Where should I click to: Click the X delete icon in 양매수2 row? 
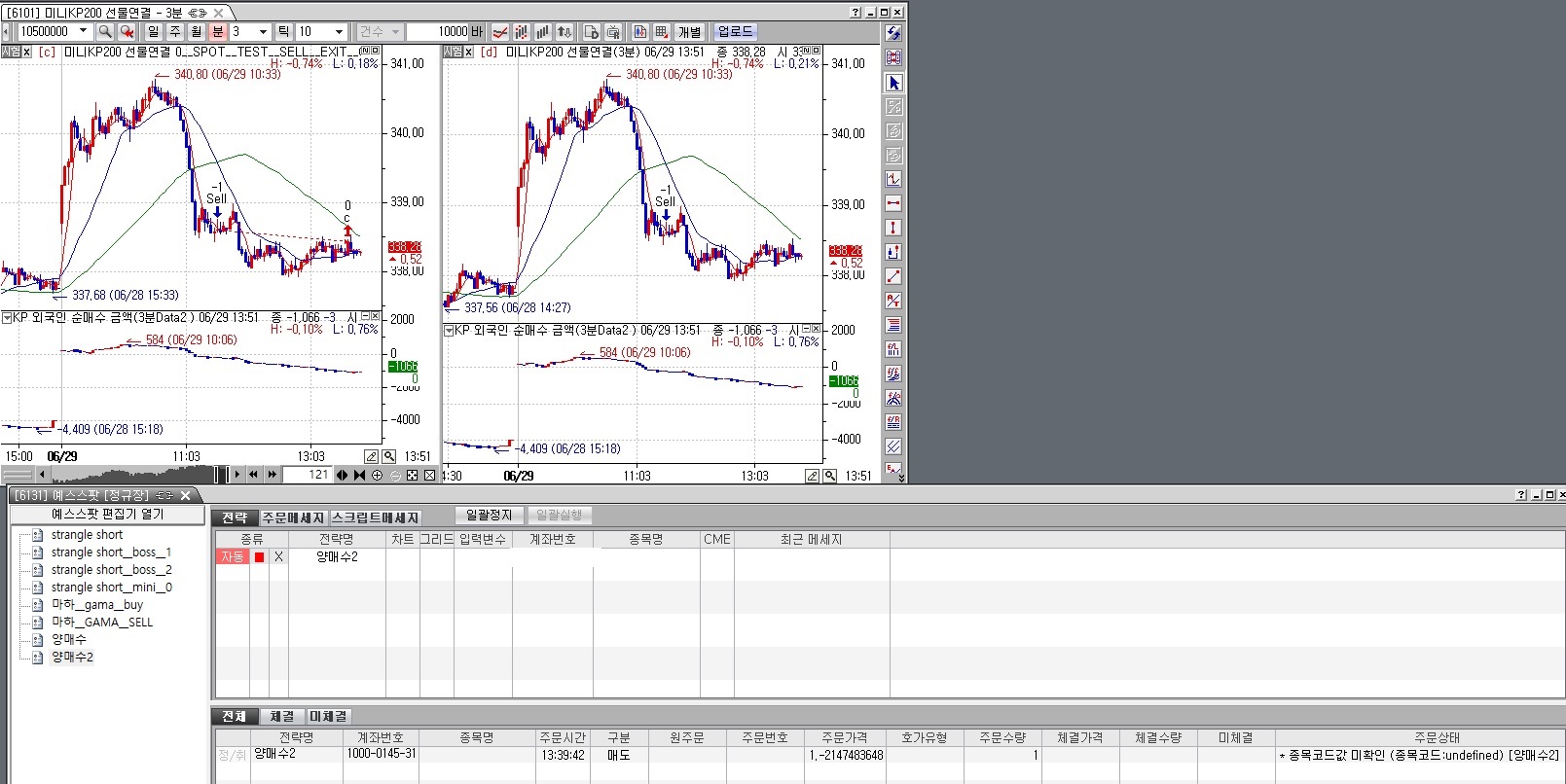pos(278,557)
